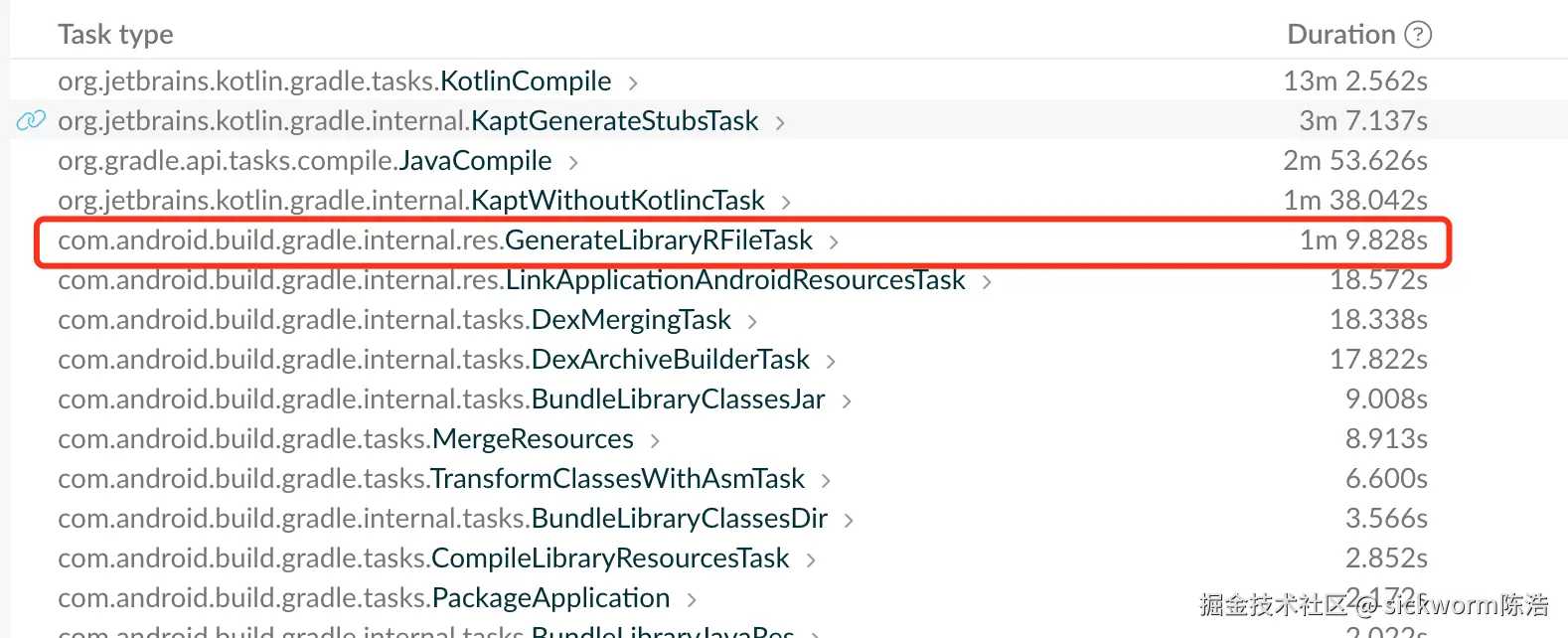Viewport: 1568px width, 638px height.
Task: Expand the BundleLibraryClassesJar chevron
Action: tap(847, 400)
